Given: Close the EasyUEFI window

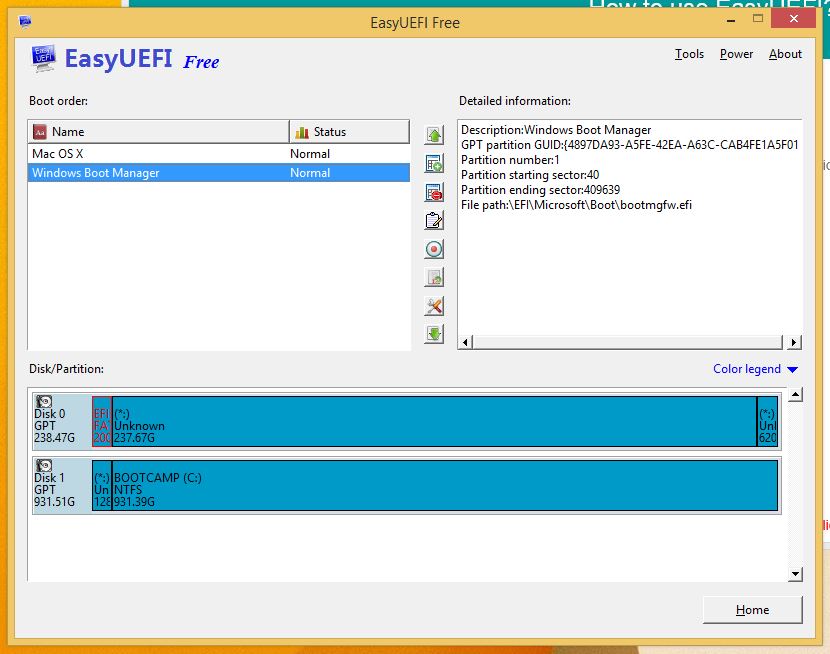Looking at the screenshot, I should coord(793,19).
